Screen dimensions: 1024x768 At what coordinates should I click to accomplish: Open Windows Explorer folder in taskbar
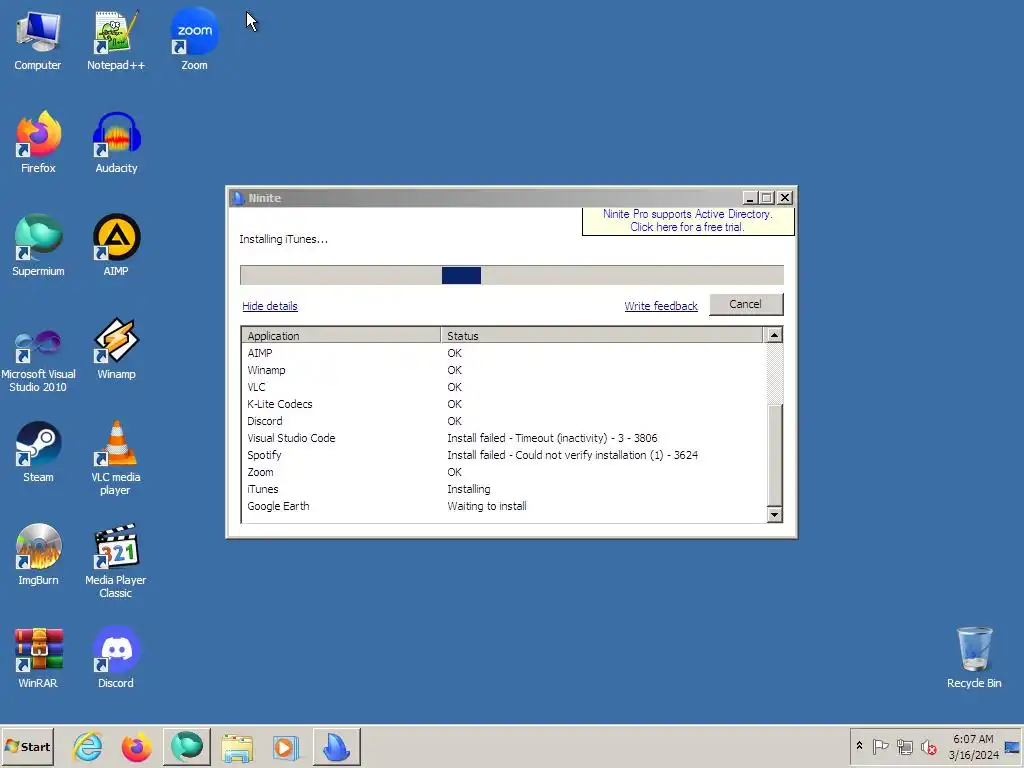(236, 746)
